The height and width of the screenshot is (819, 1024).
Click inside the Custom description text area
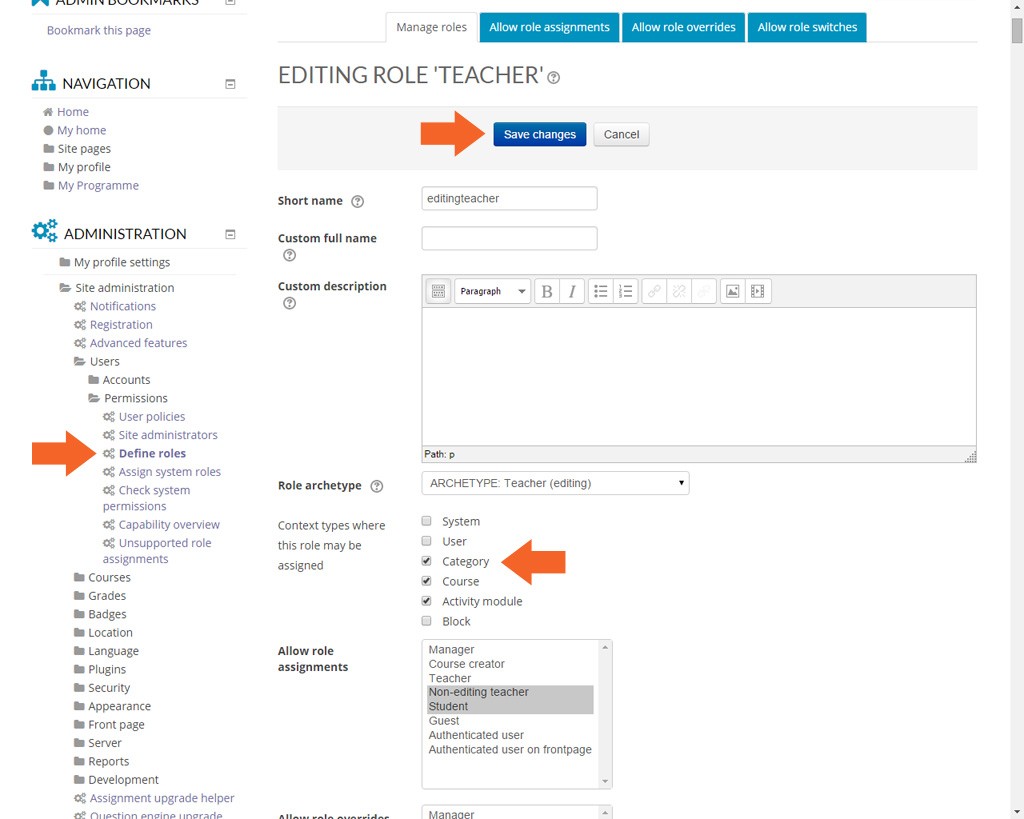coord(699,377)
